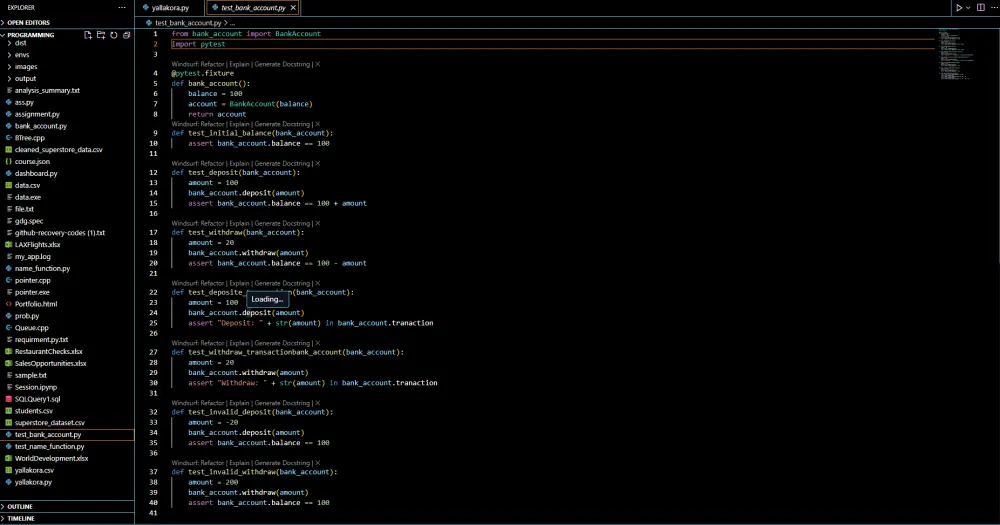The height and width of the screenshot is (525, 1000).
Task: Click the minimap code preview
Action: tap(957, 54)
